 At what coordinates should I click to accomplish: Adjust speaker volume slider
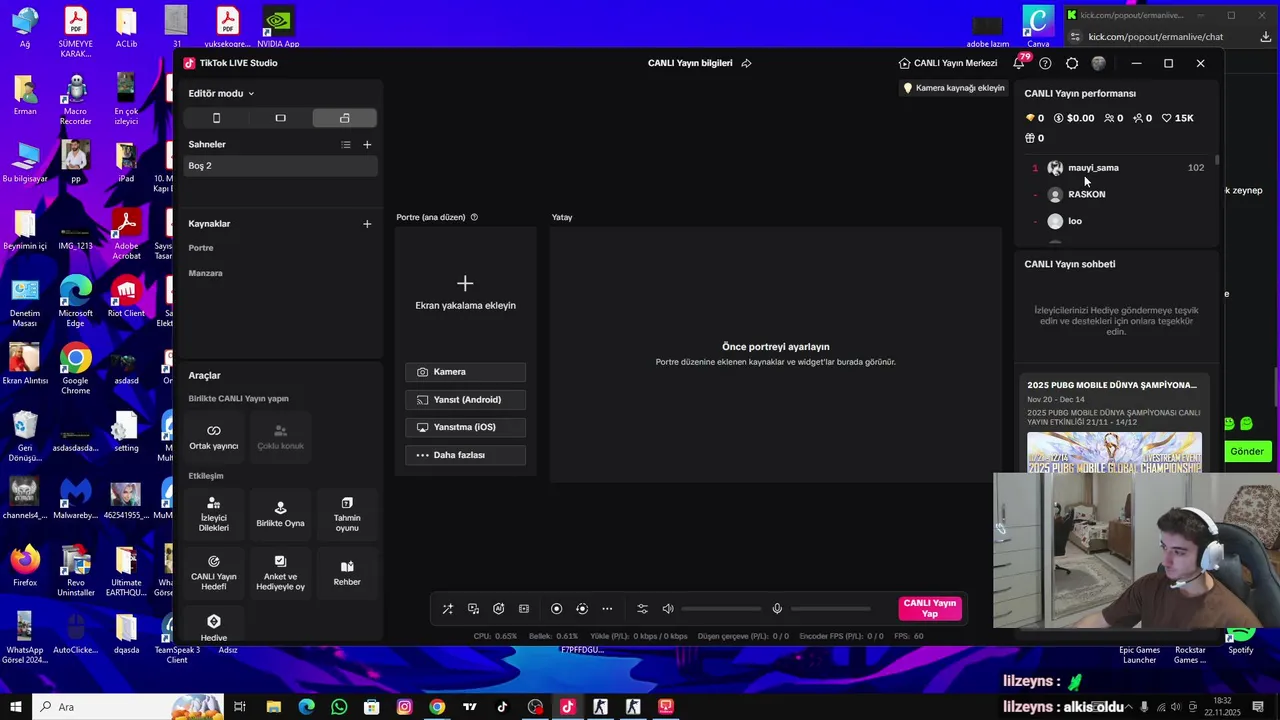pyautogui.click(x=721, y=609)
